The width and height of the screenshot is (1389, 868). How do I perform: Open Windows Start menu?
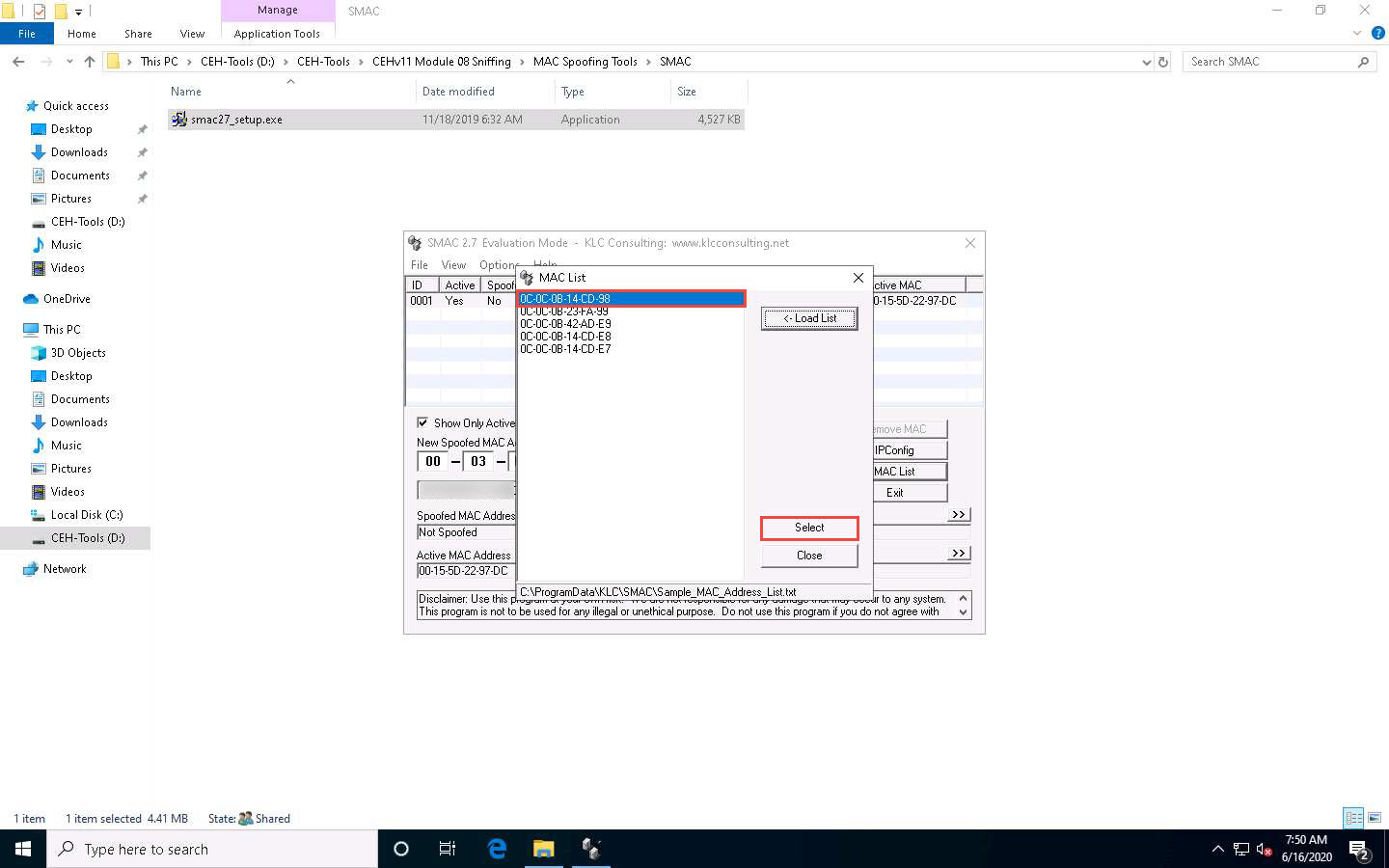(23, 849)
